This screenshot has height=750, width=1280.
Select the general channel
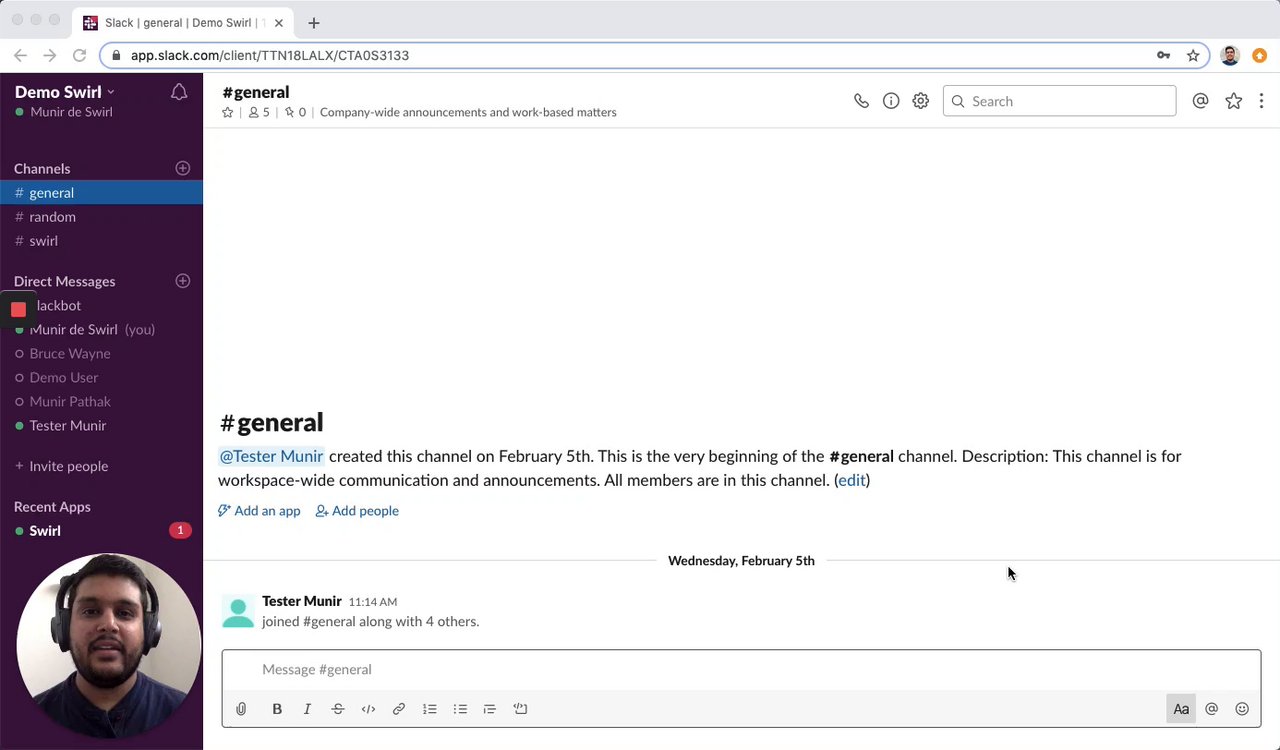[x=101, y=193]
